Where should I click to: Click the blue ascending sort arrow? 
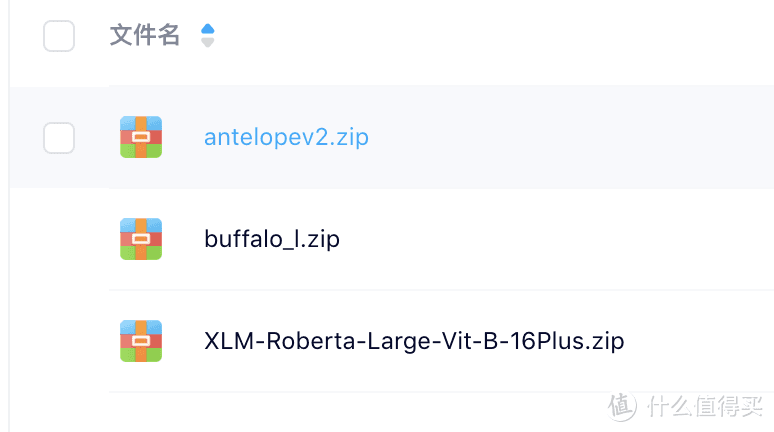click(x=208, y=29)
